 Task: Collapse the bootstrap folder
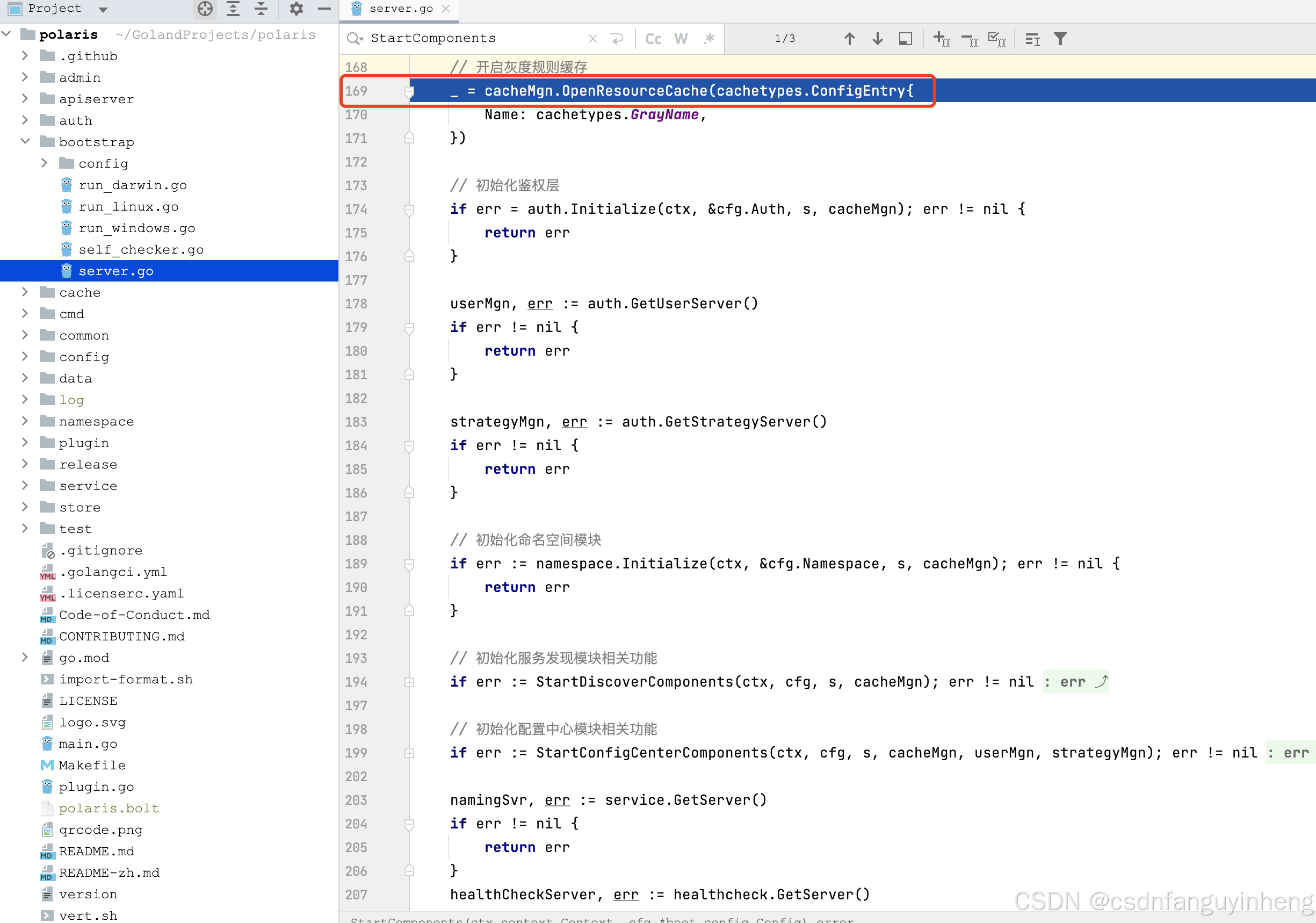coord(25,142)
